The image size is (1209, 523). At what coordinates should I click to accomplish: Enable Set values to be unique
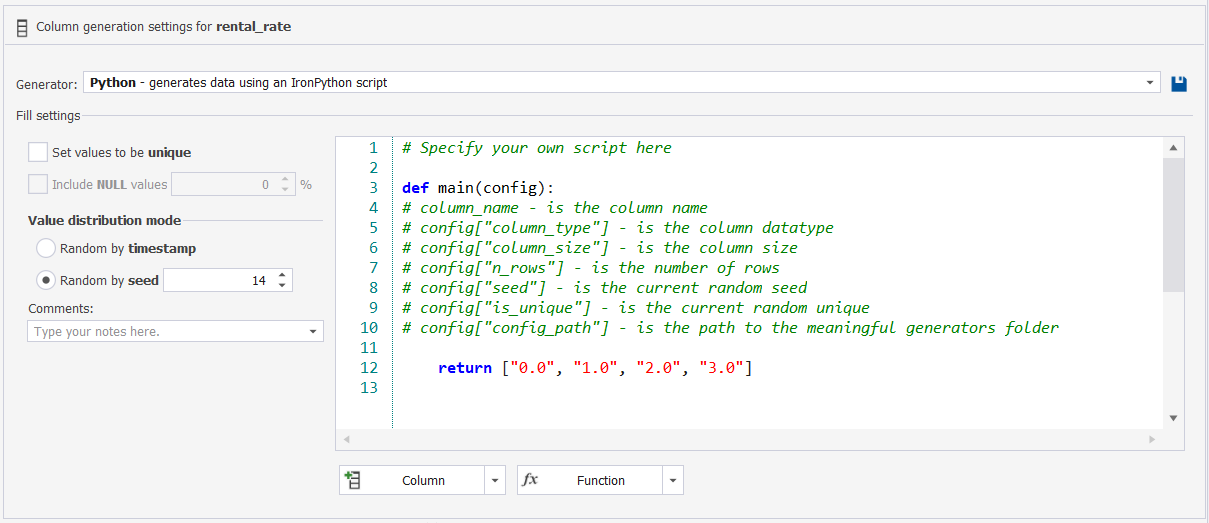pos(38,152)
